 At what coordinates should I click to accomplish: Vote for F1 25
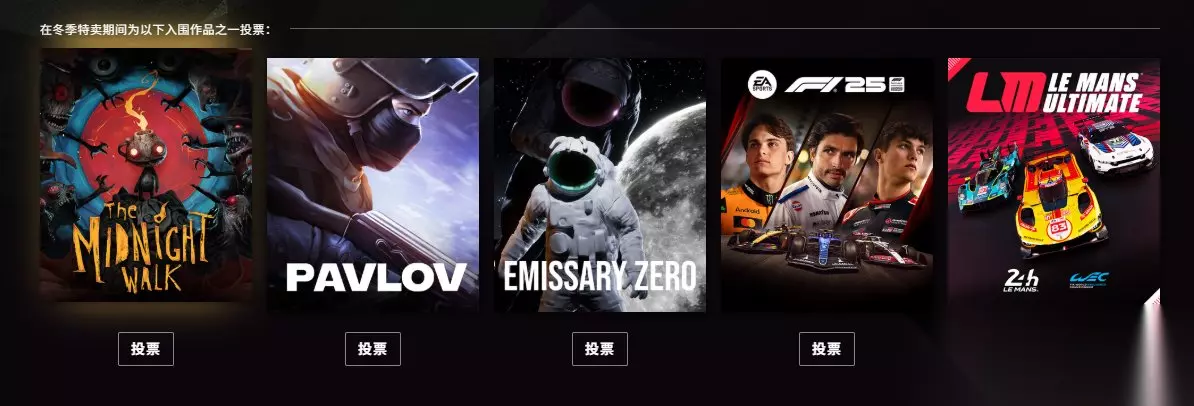[826, 349]
